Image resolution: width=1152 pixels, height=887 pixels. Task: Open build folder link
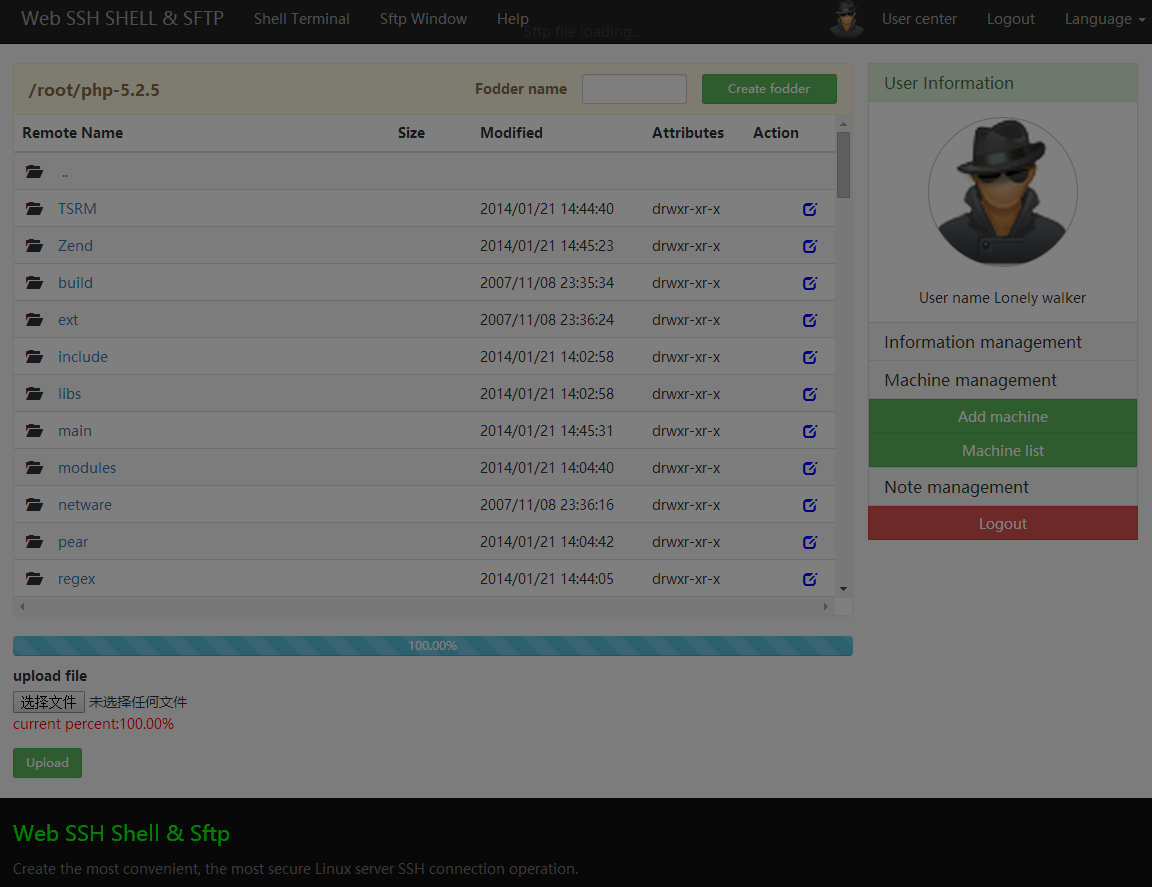75,283
